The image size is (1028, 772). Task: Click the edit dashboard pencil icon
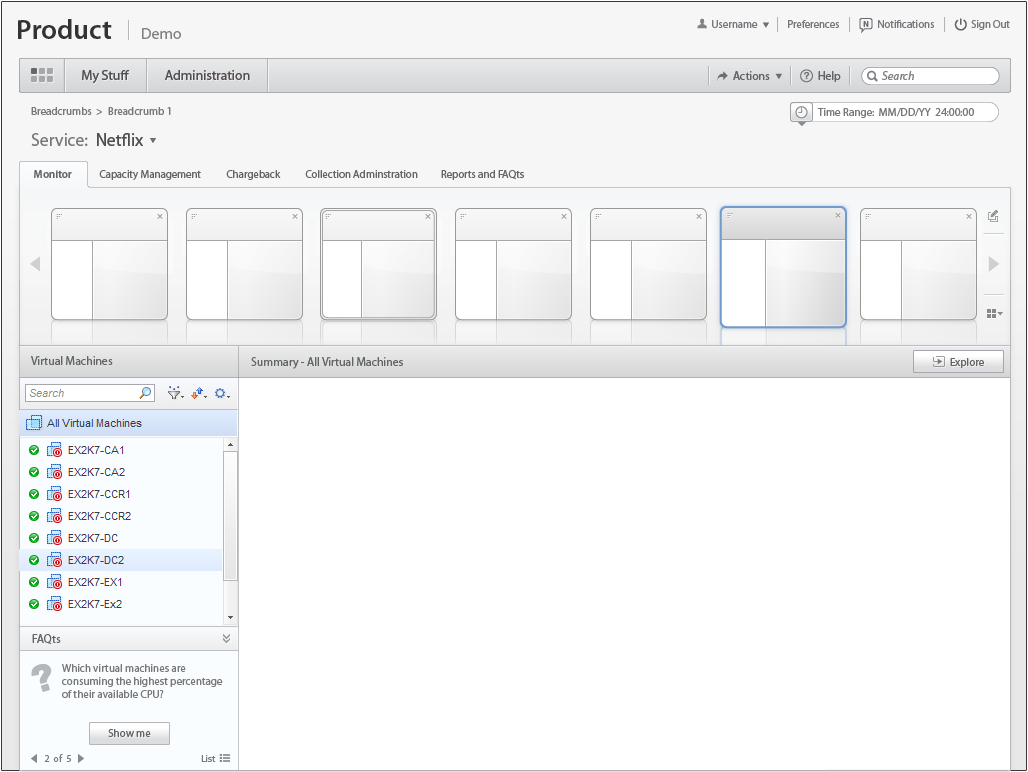pos(993,216)
